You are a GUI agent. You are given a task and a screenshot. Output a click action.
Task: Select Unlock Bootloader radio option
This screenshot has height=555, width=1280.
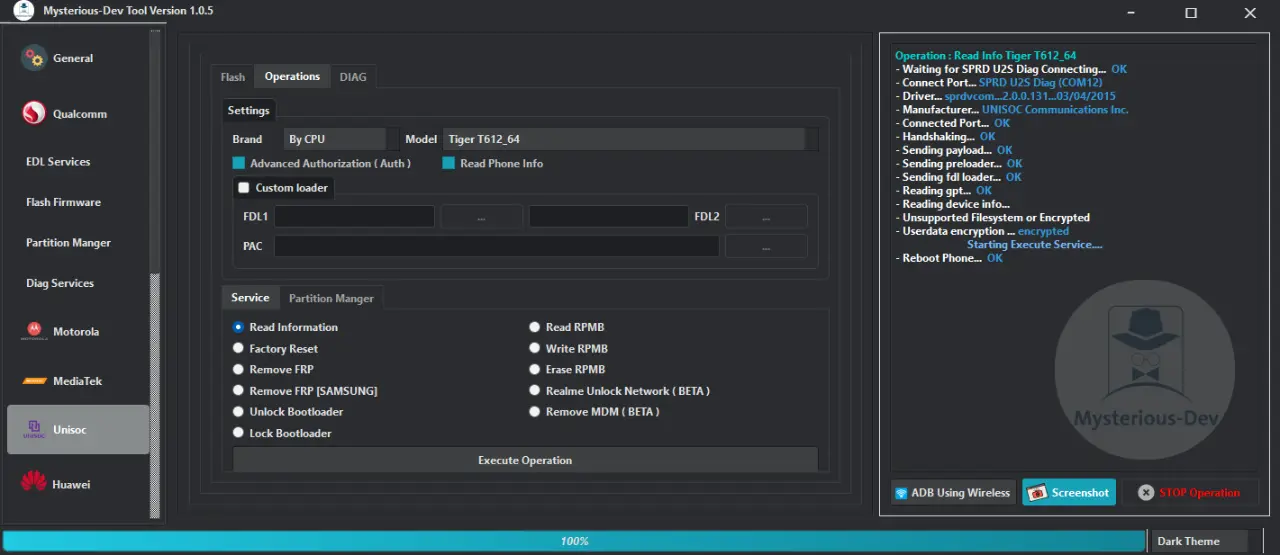tap(238, 412)
